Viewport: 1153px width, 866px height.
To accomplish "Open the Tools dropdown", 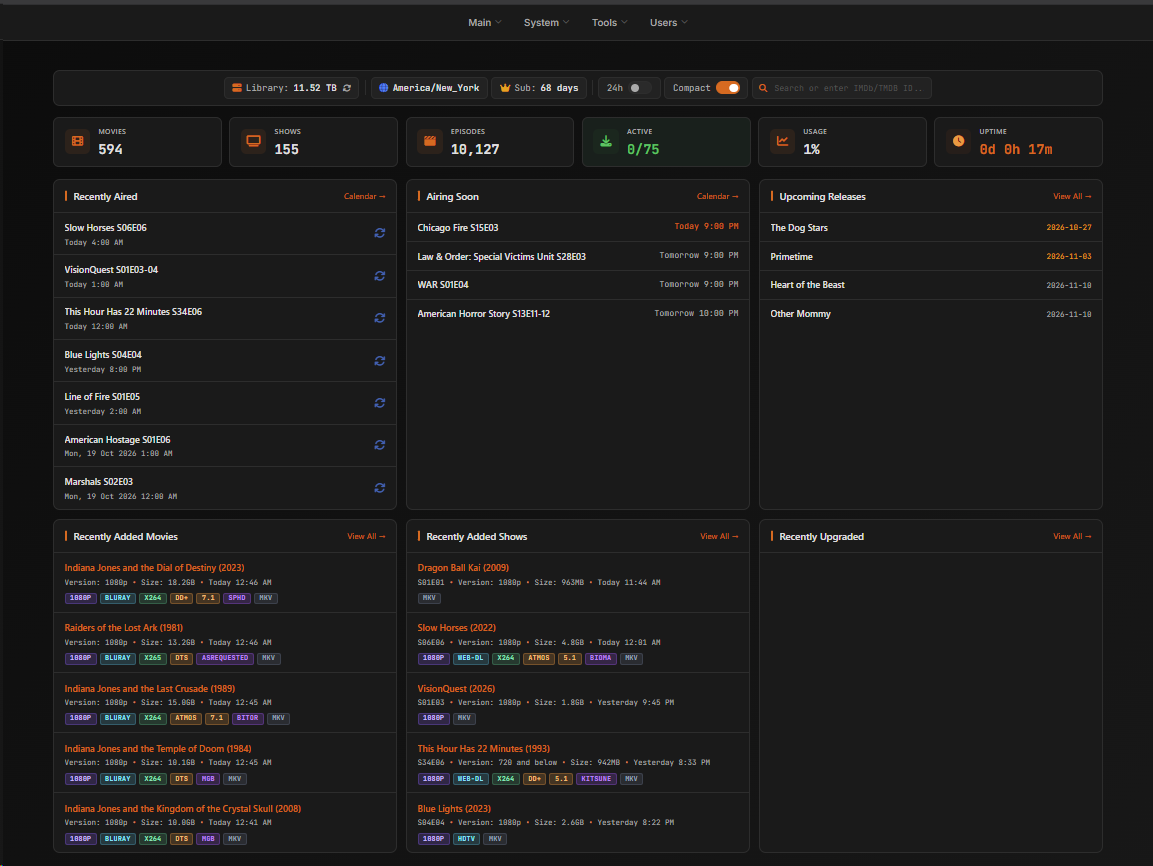I will [610, 23].
